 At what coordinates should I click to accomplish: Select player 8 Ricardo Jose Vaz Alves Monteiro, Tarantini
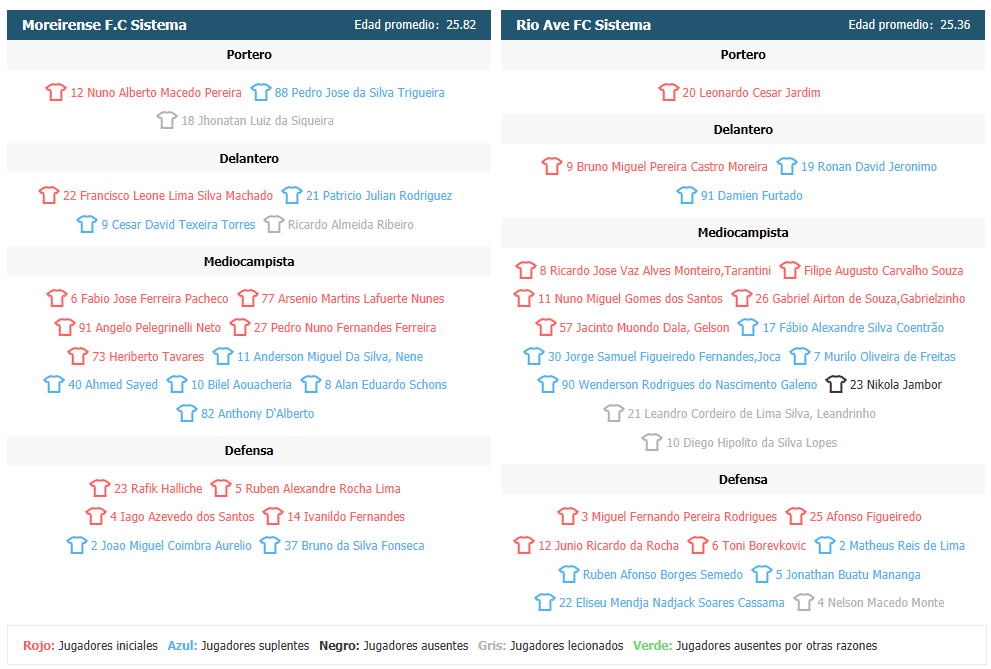[x=655, y=270]
